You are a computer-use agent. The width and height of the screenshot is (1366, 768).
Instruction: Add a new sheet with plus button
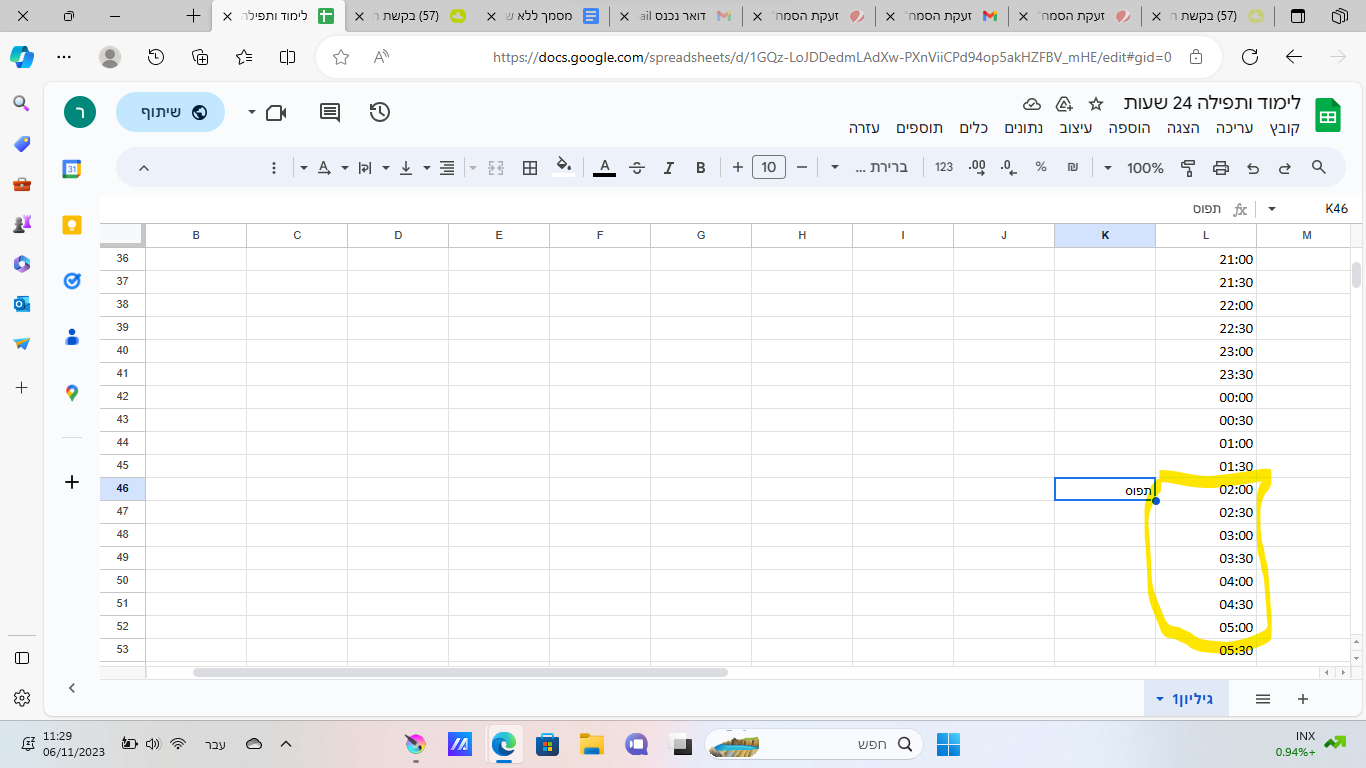coord(1302,699)
